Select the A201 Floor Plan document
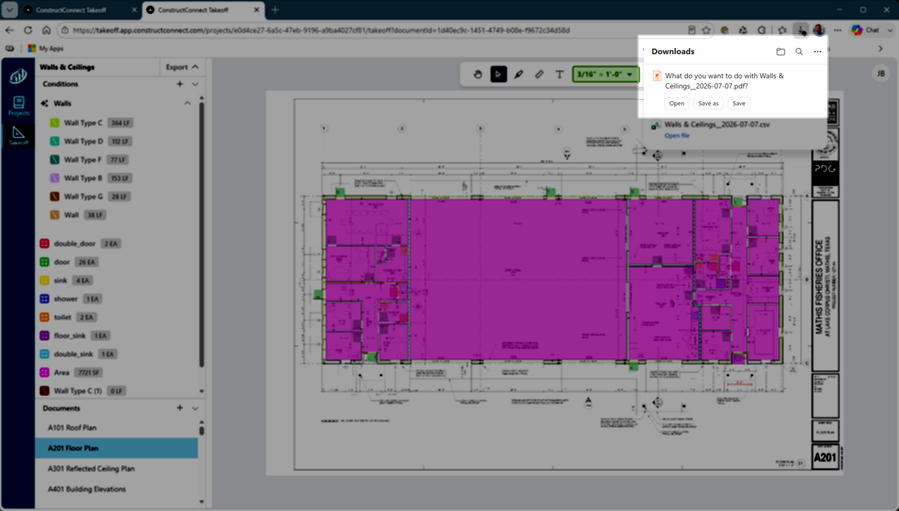 117,448
